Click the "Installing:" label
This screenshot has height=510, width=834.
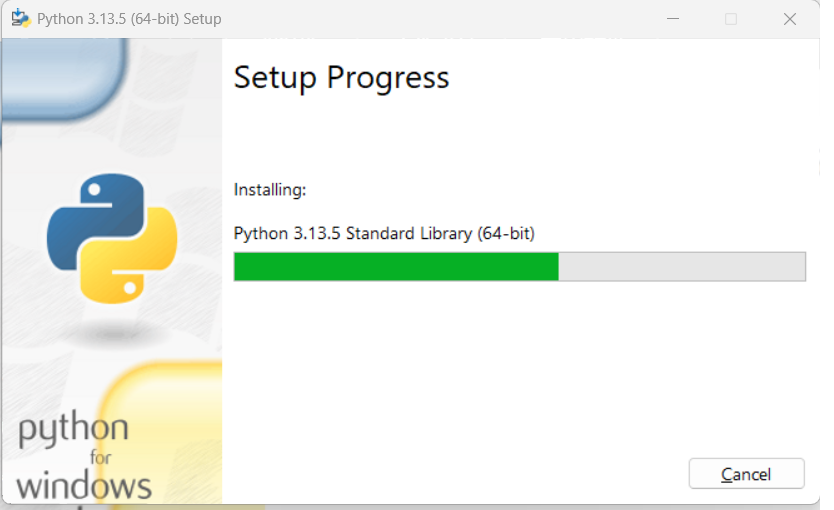point(270,190)
